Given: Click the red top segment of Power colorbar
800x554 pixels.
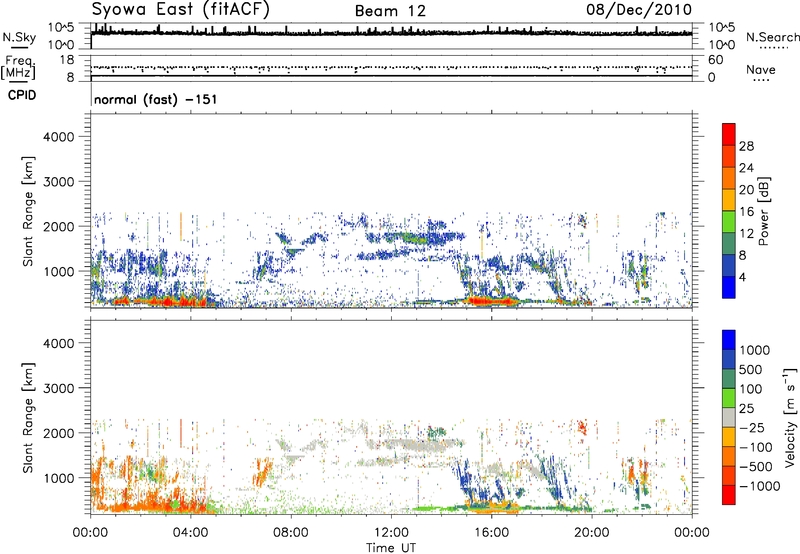Looking at the screenshot, I should (x=729, y=134).
